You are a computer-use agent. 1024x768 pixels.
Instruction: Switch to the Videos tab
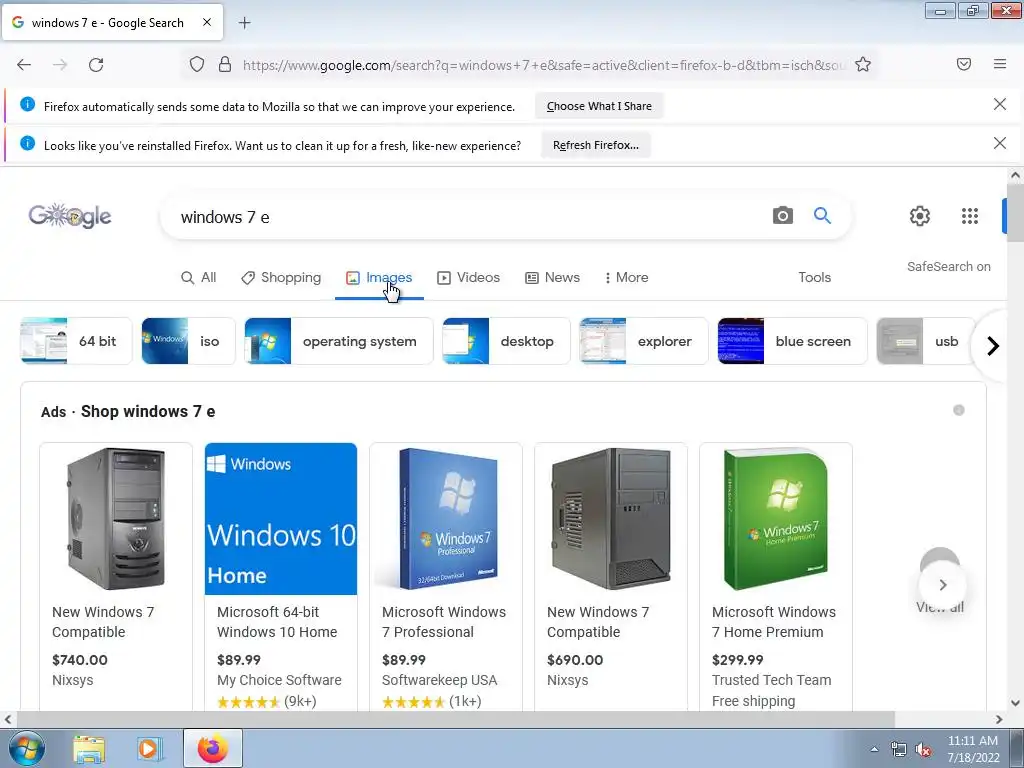(468, 278)
